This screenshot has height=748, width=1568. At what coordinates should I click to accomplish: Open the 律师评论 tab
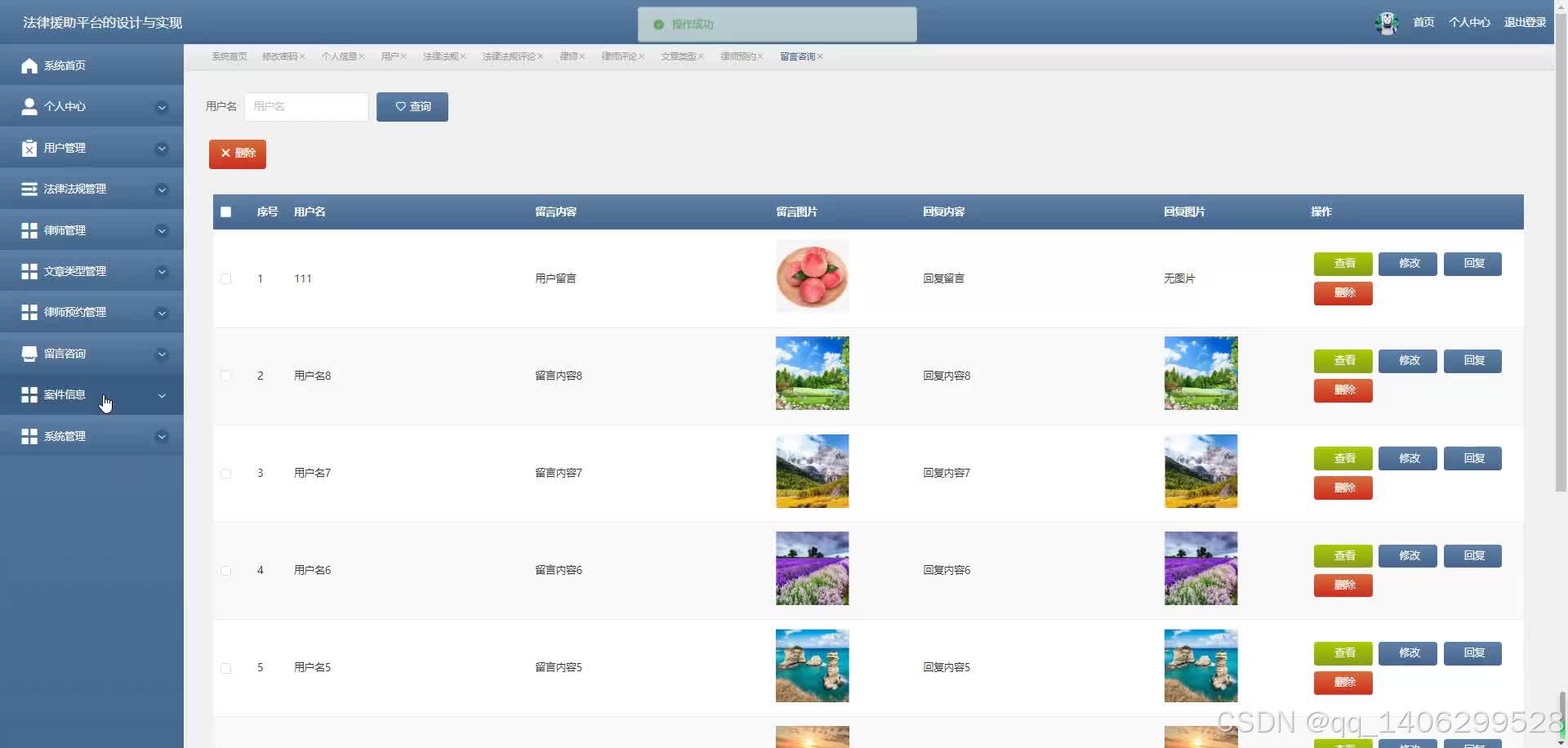620,56
